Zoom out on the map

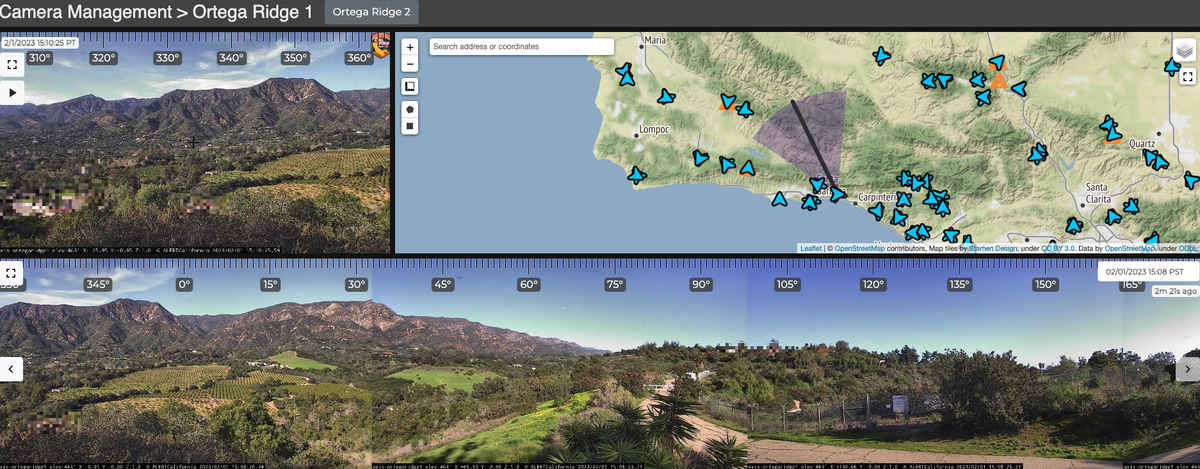(410, 64)
